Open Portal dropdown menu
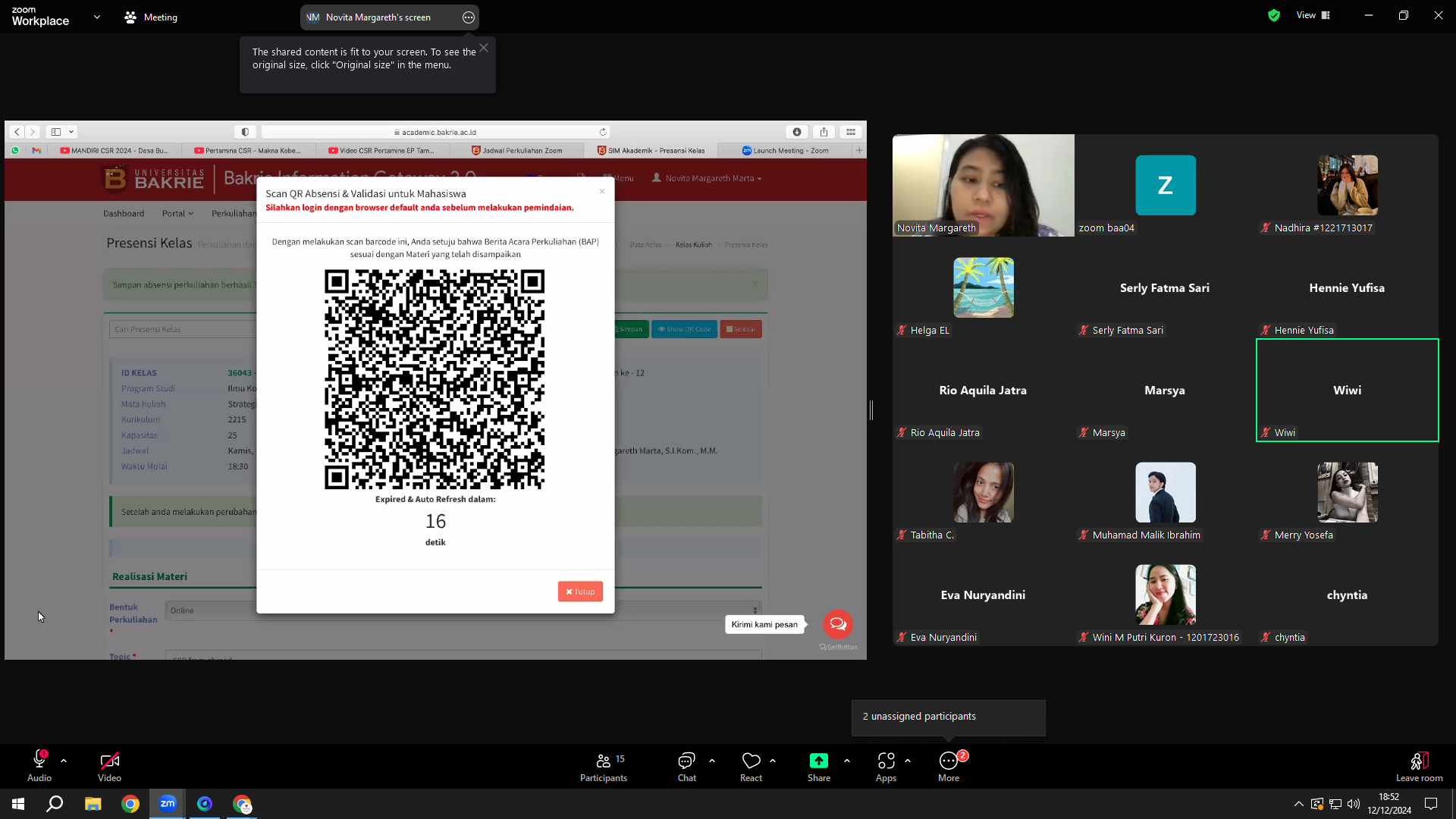This screenshot has width=1456, height=819. (177, 214)
